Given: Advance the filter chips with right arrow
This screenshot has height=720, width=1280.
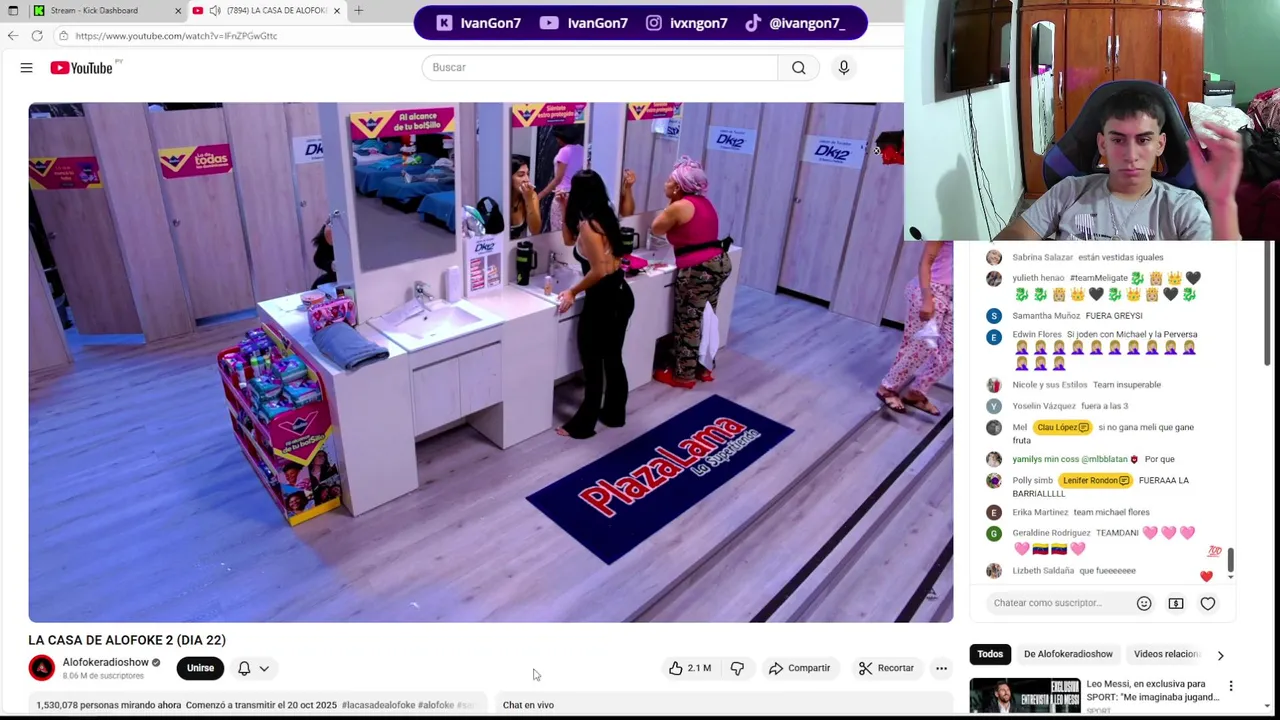Looking at the screenshot, I should click(x=1220, y=655).
